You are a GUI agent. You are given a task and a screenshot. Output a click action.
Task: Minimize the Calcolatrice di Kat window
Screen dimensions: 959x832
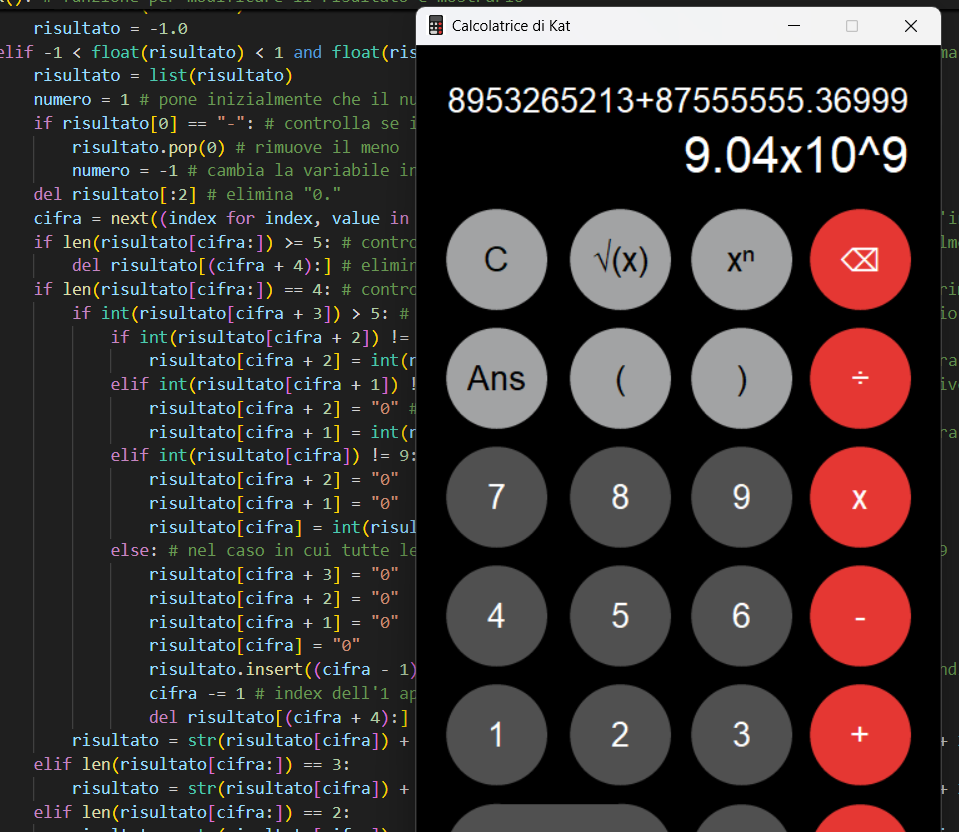(x=794, y=26)
